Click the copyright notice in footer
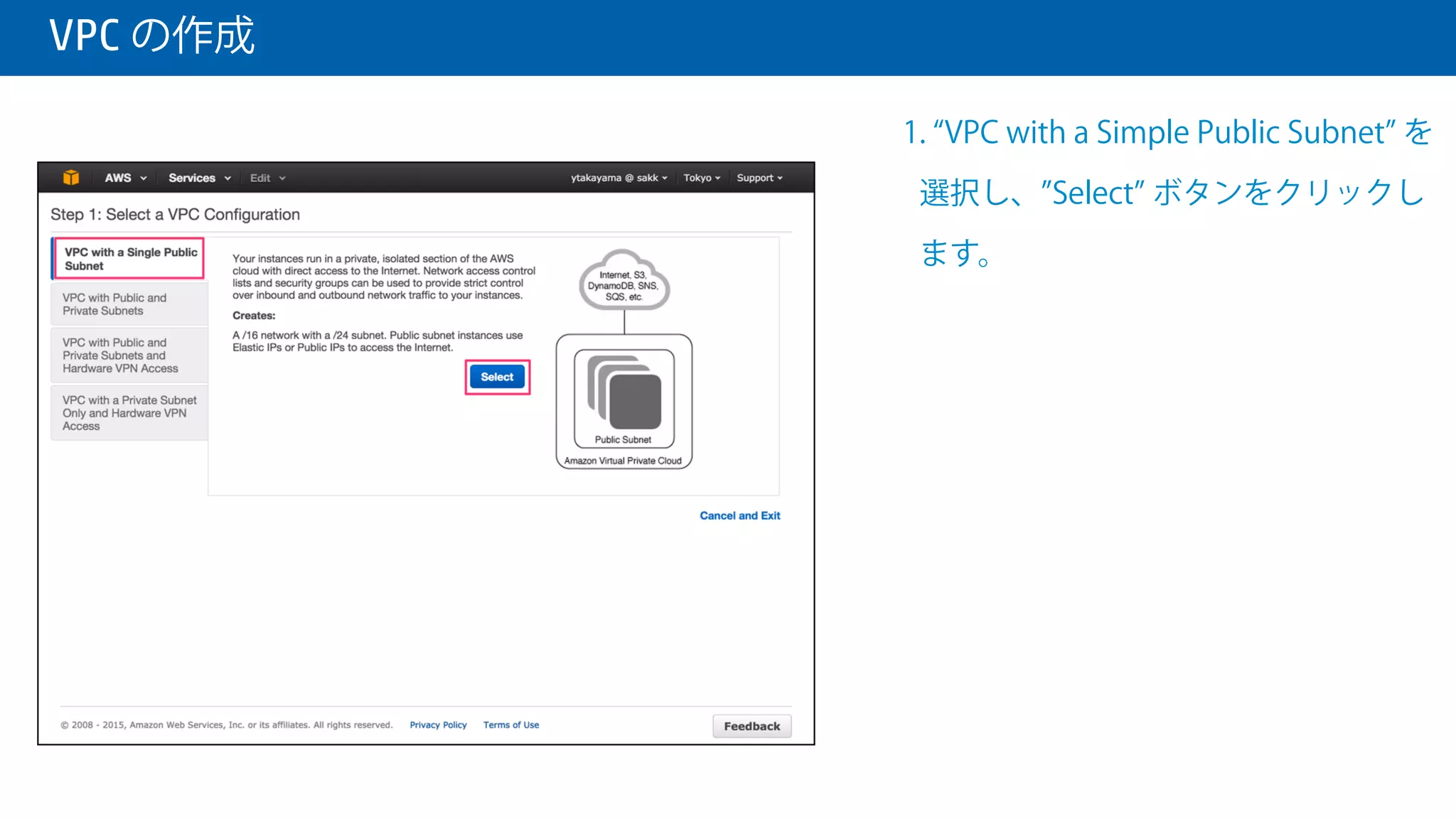 coord(227,725)
